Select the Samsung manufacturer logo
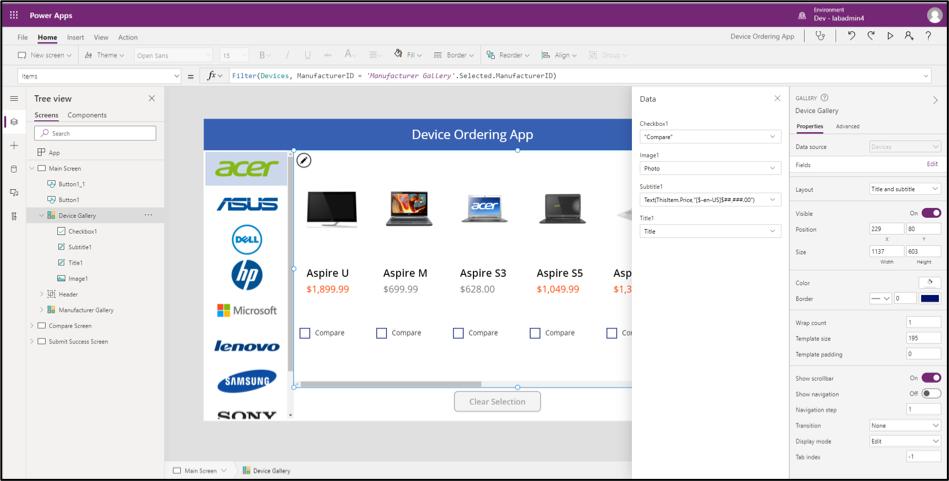Viewport: 949px width, 481px height. coord(247,381)
